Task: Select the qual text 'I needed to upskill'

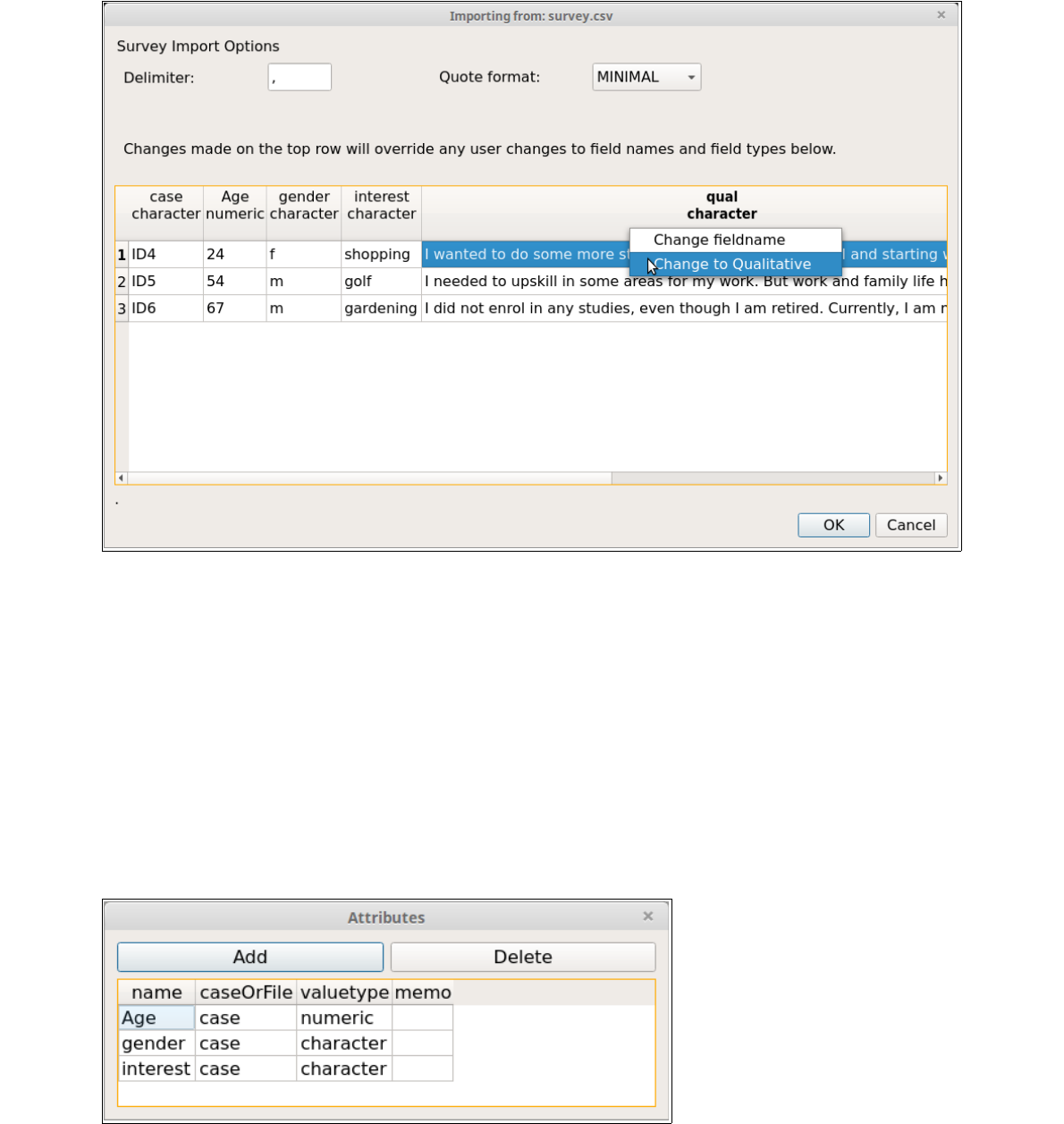Action: point(684,282)
